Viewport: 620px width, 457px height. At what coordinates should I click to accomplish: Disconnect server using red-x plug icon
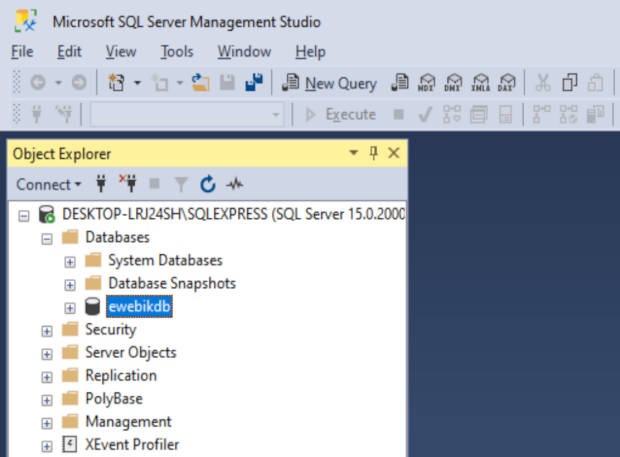(128, 183)
